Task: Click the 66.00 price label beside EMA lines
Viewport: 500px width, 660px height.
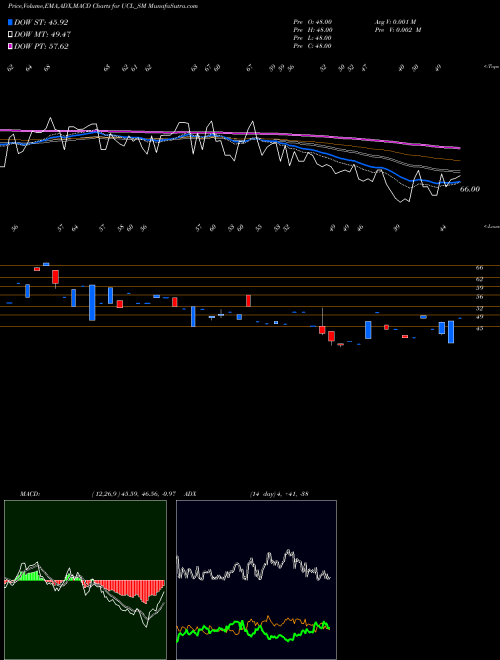Action: [x=470, y=189]
